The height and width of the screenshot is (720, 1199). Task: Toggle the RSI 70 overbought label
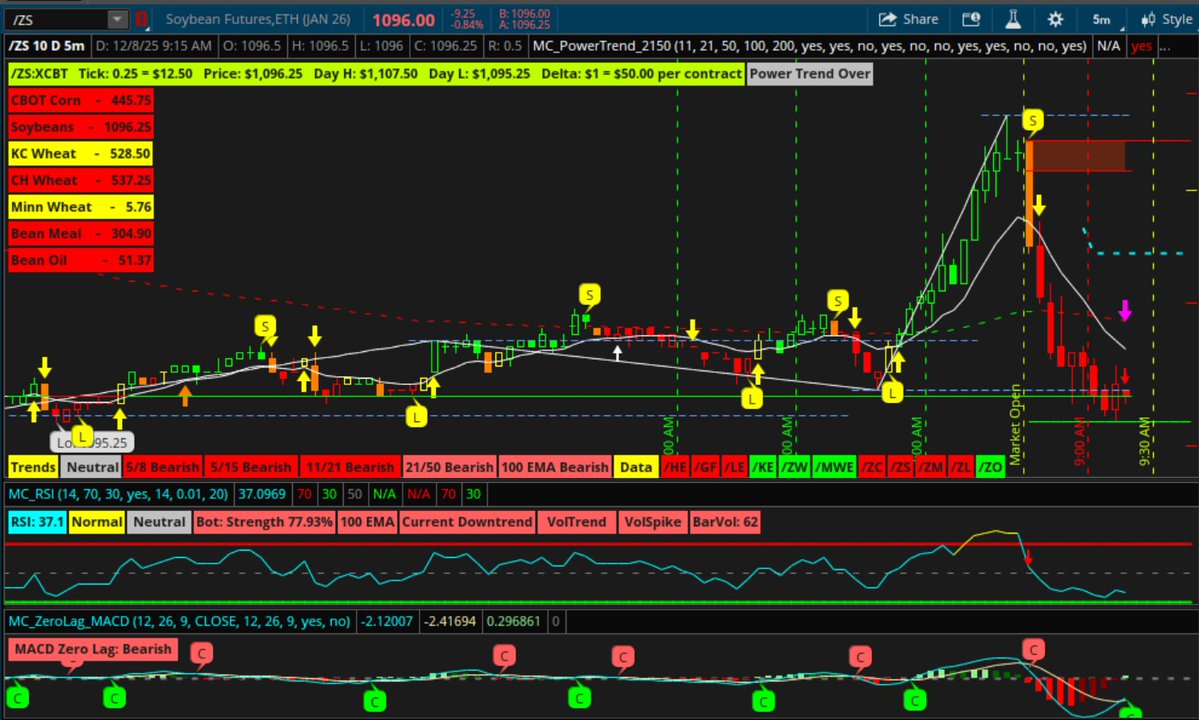[304, 494]
